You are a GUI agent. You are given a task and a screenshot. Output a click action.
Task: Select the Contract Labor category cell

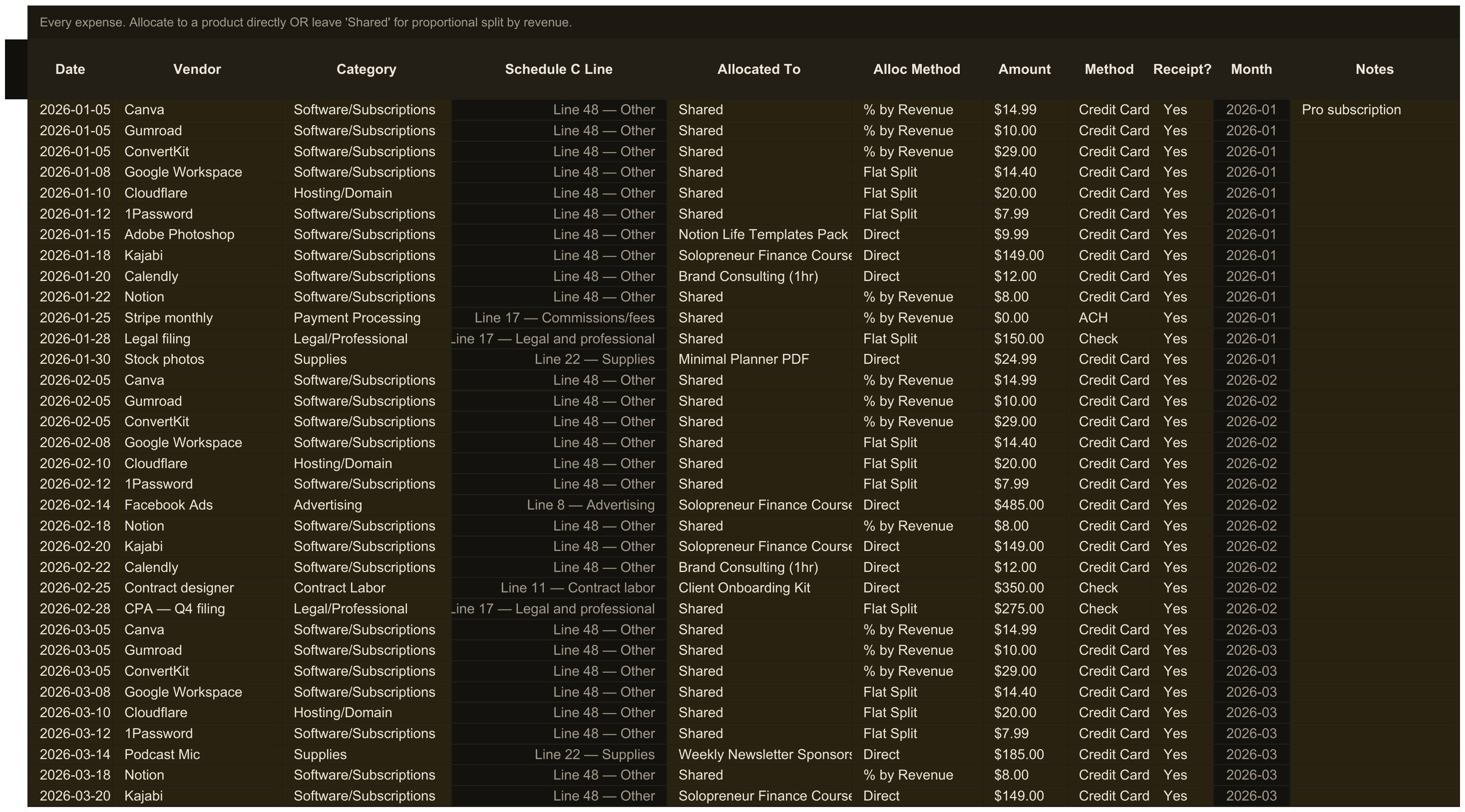point(367,588)
